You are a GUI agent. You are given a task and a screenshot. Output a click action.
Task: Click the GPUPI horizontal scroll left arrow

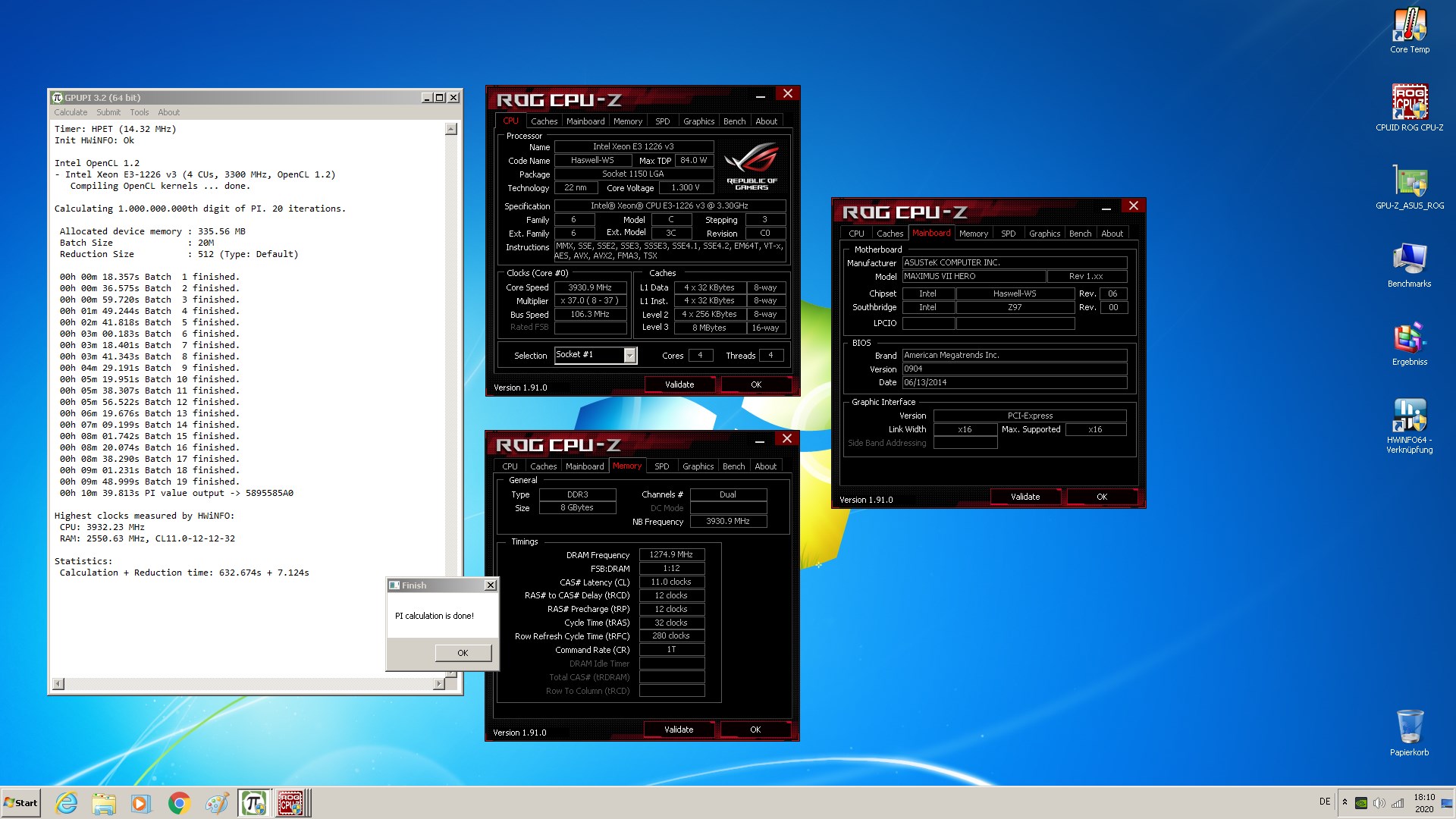click(x=58, y=684)
